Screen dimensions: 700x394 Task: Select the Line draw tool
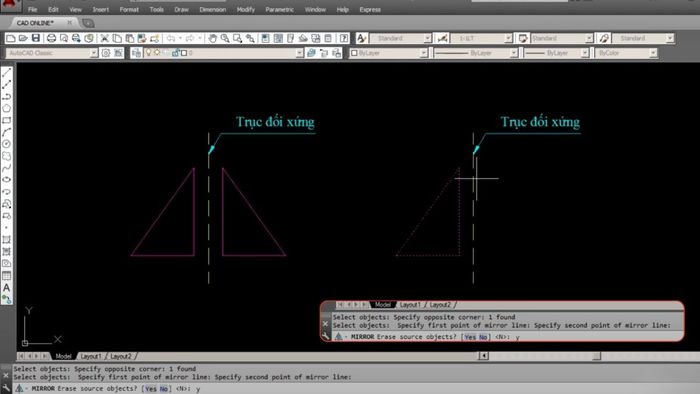[7, 73]
